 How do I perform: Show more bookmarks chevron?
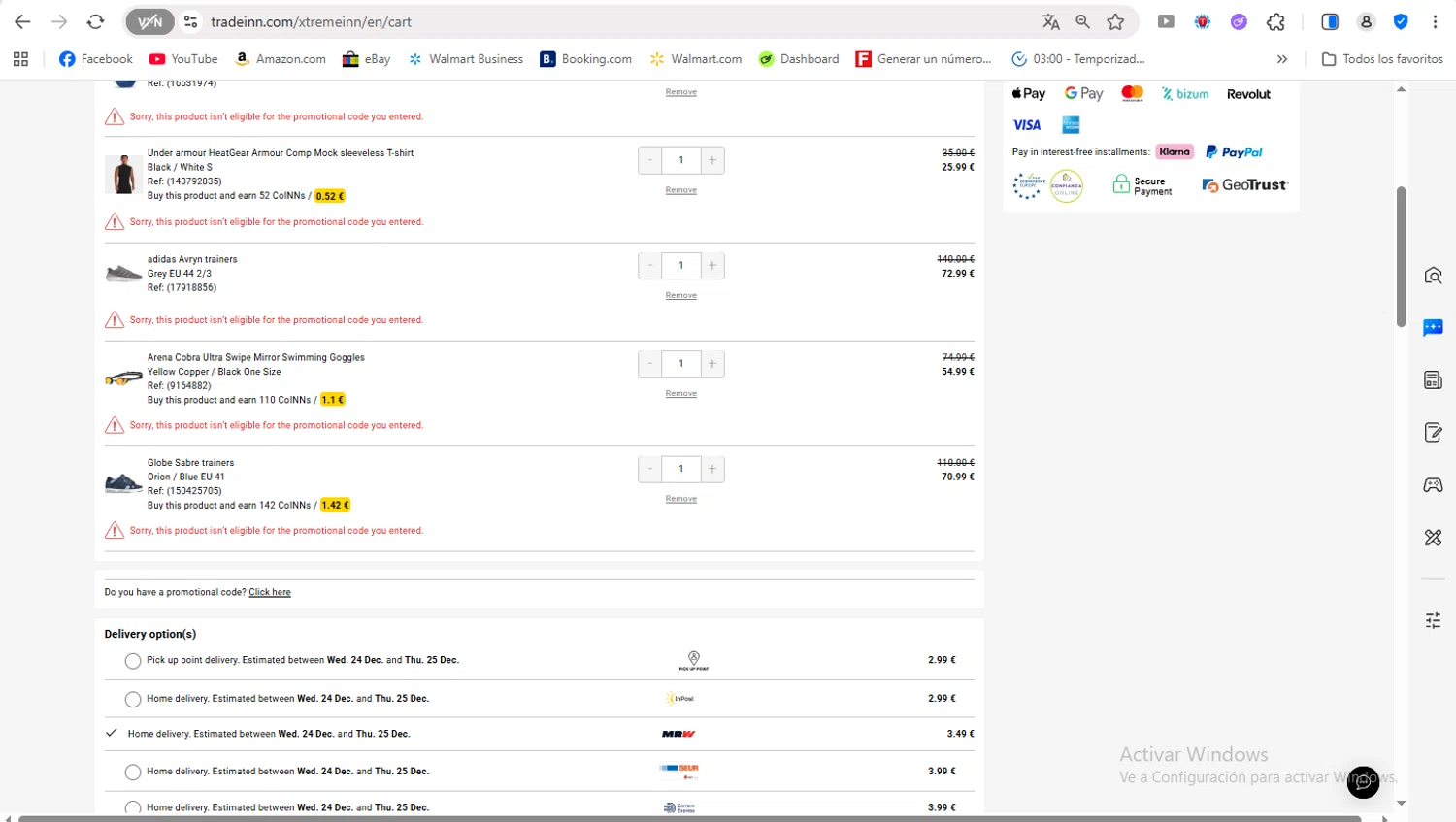tap(1281, 59)
